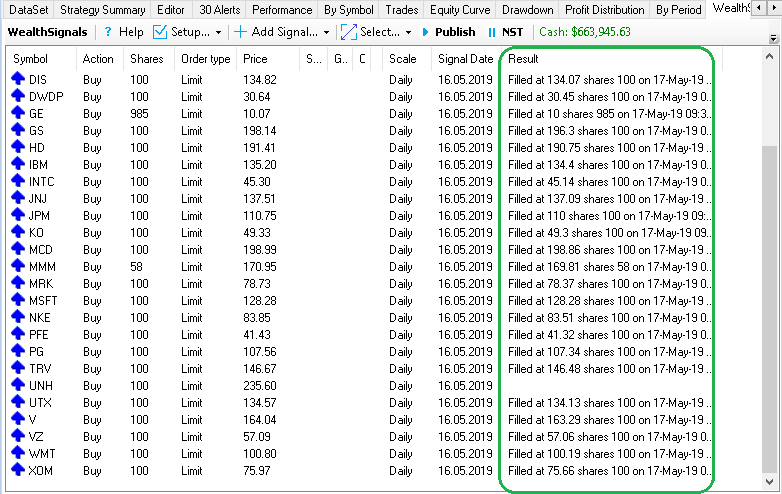Click the Publish play icon
Screen dimensions: 782x494
coord(426,32)
